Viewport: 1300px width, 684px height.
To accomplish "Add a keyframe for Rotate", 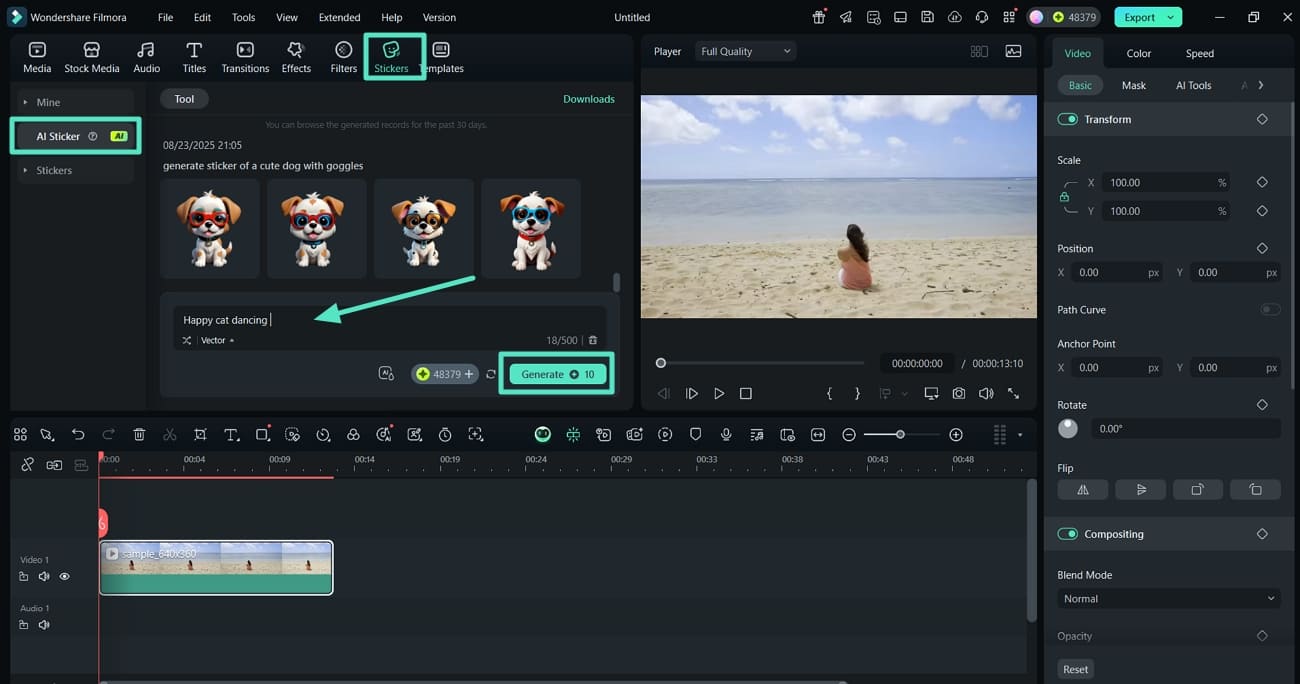I will tap(1262, 404).
